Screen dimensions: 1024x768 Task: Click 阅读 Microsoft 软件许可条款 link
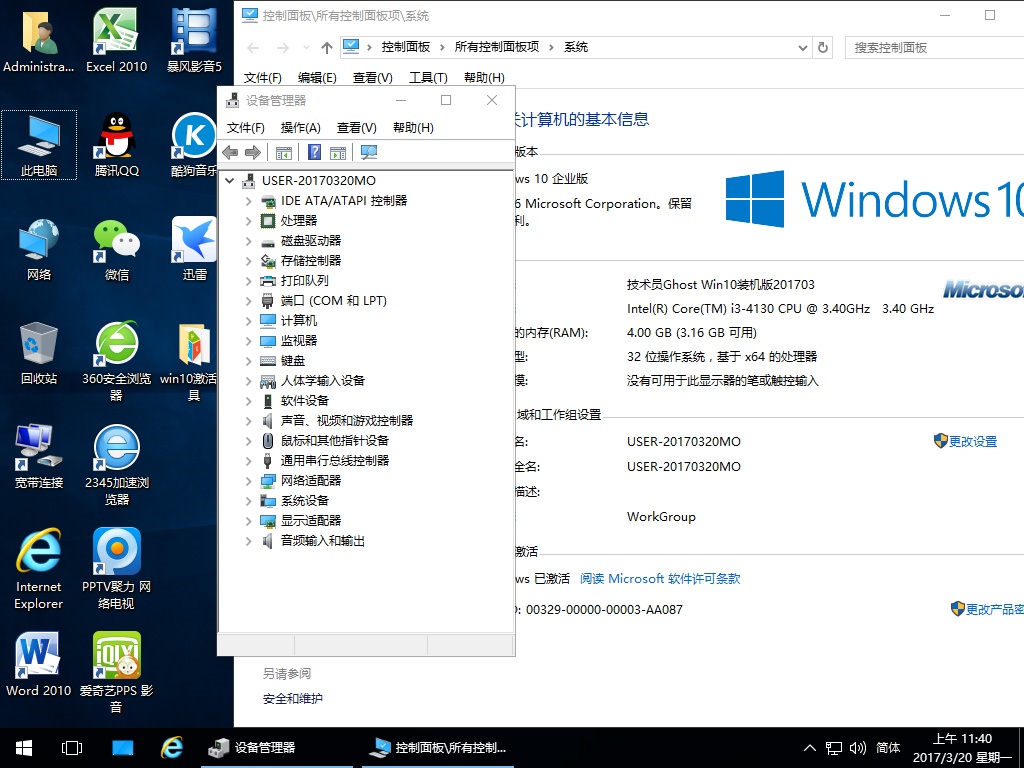click(660, 579)
